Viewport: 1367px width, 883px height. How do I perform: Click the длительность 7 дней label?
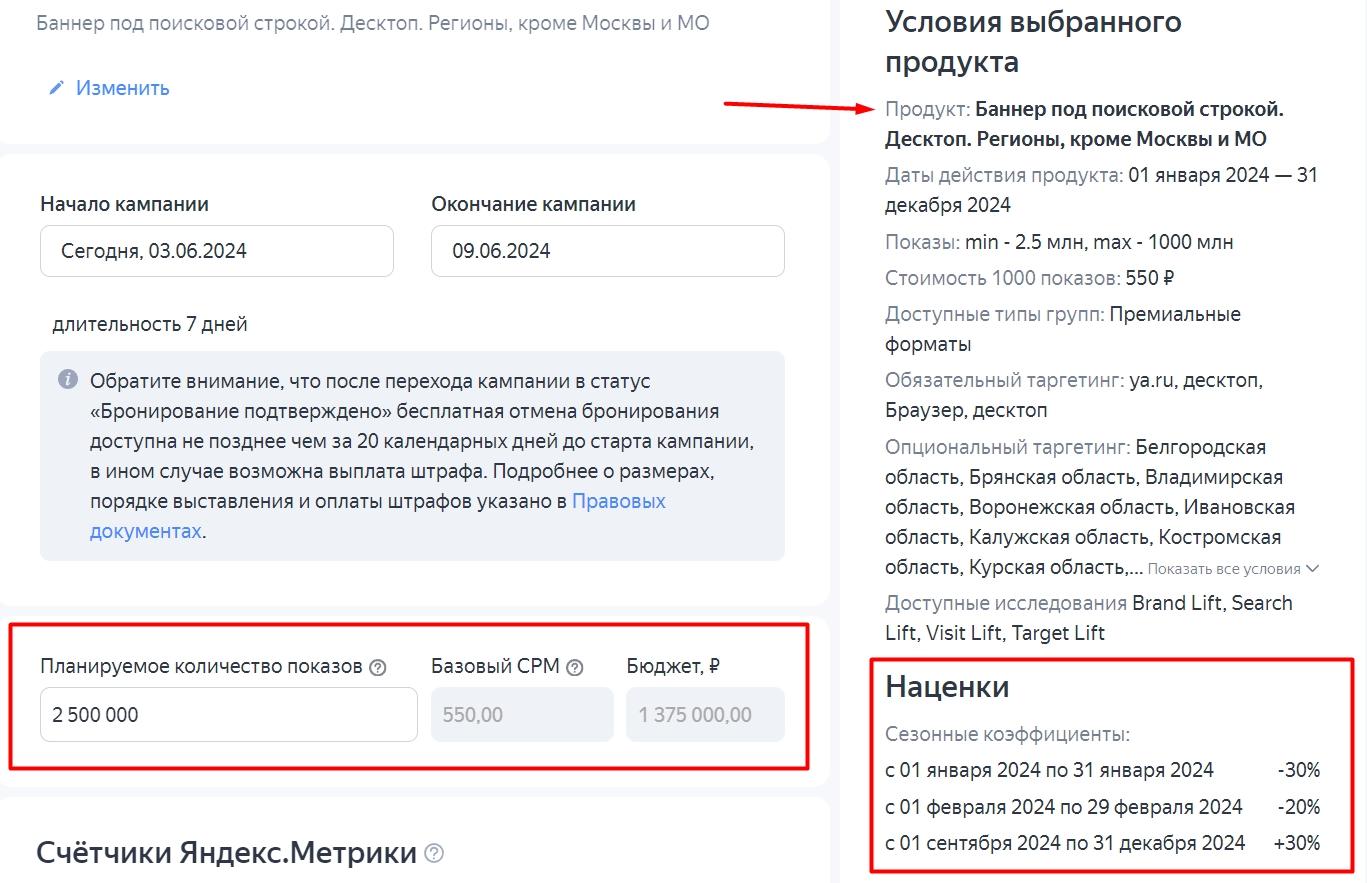(x=150, y=324)
